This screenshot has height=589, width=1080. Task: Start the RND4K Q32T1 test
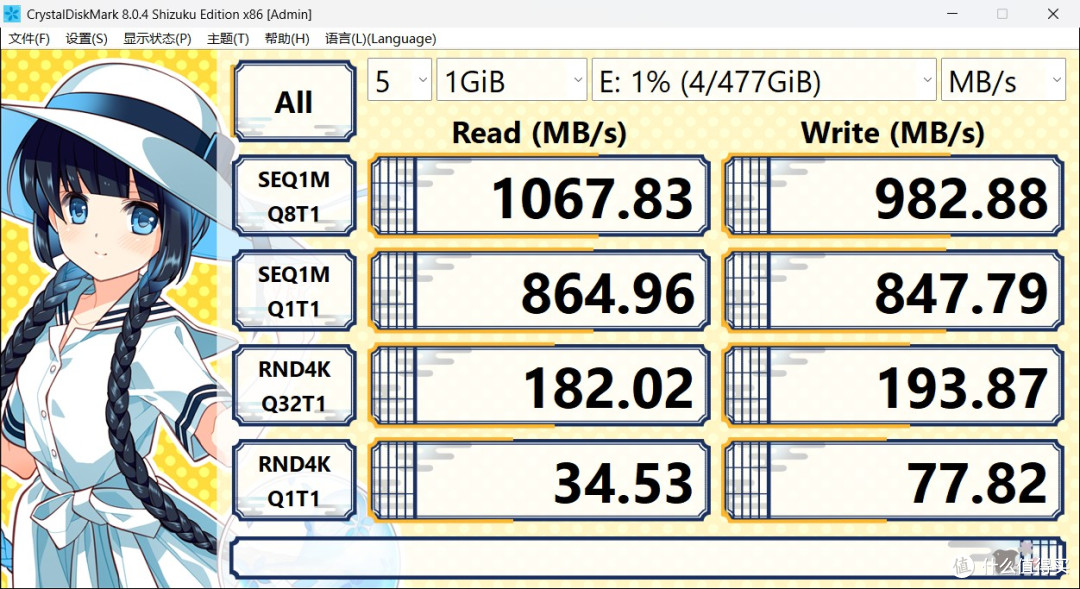point(294,386)
